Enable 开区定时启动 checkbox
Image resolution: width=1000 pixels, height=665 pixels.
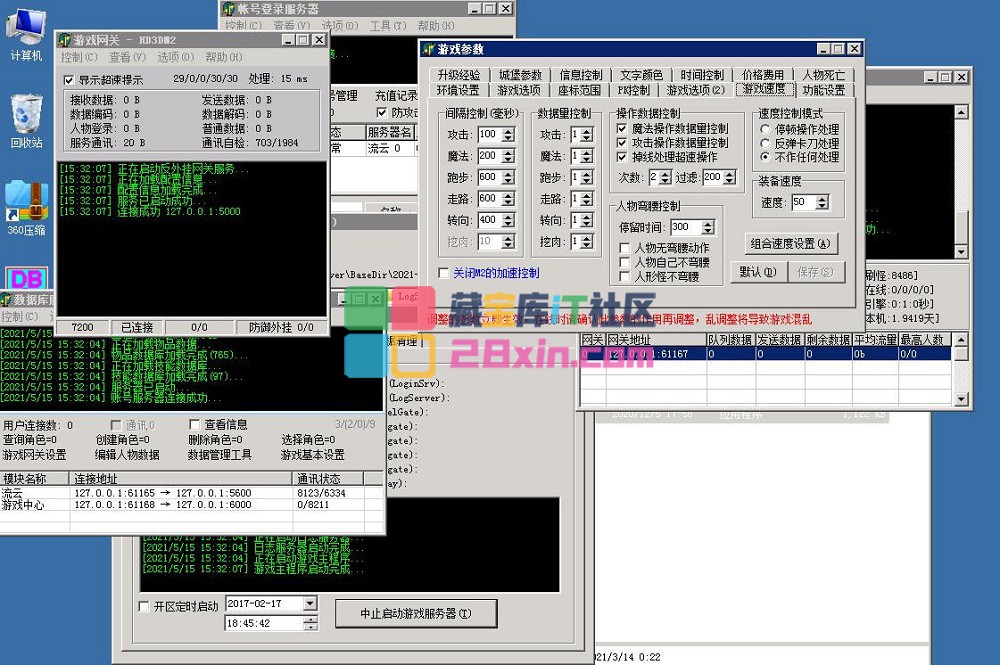(144, 606)
